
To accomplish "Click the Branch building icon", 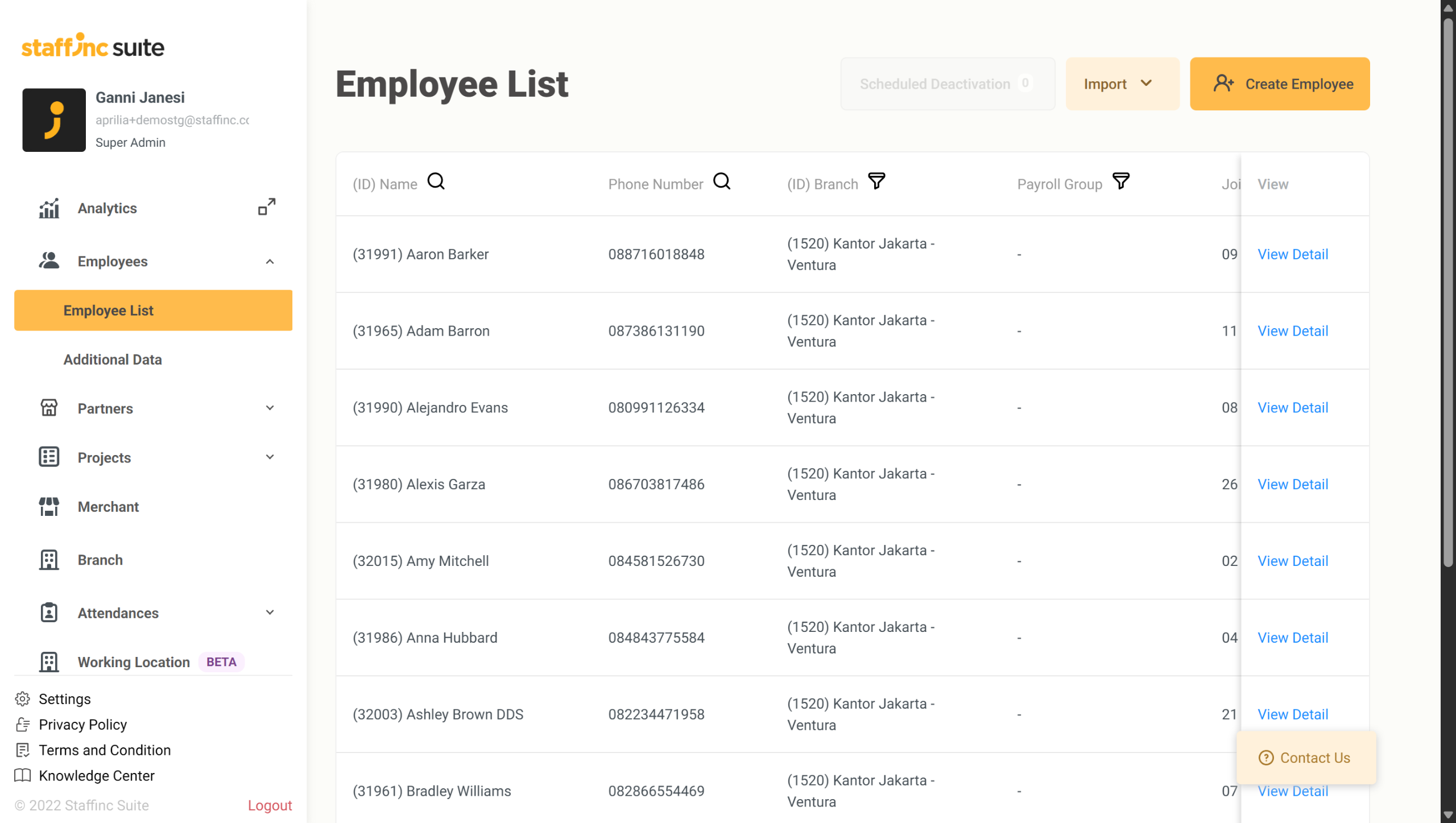I will [49, 560].
